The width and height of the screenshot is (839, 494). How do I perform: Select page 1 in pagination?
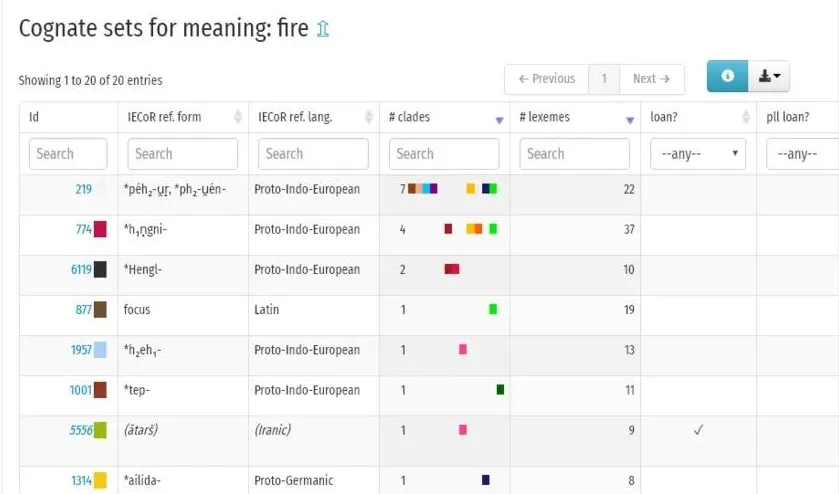click(604, 79)
